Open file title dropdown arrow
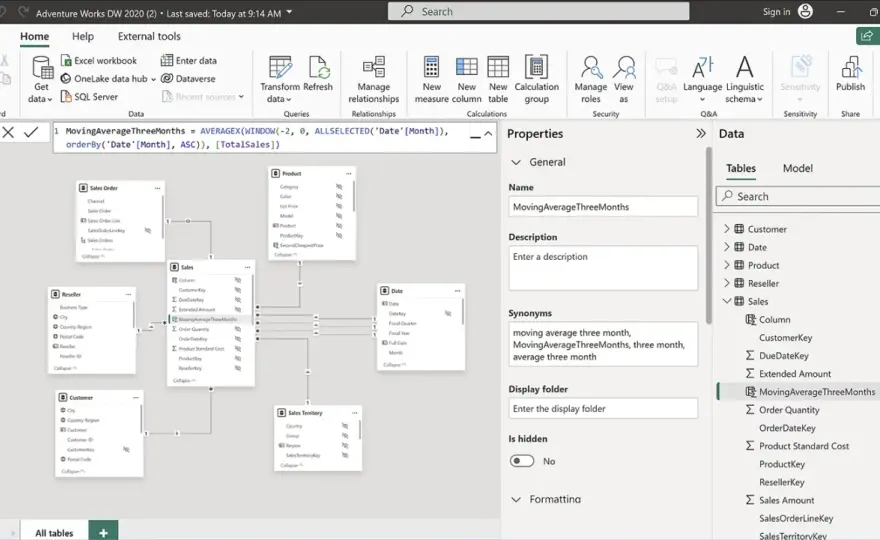880x540 pixels. pos(289,12)
